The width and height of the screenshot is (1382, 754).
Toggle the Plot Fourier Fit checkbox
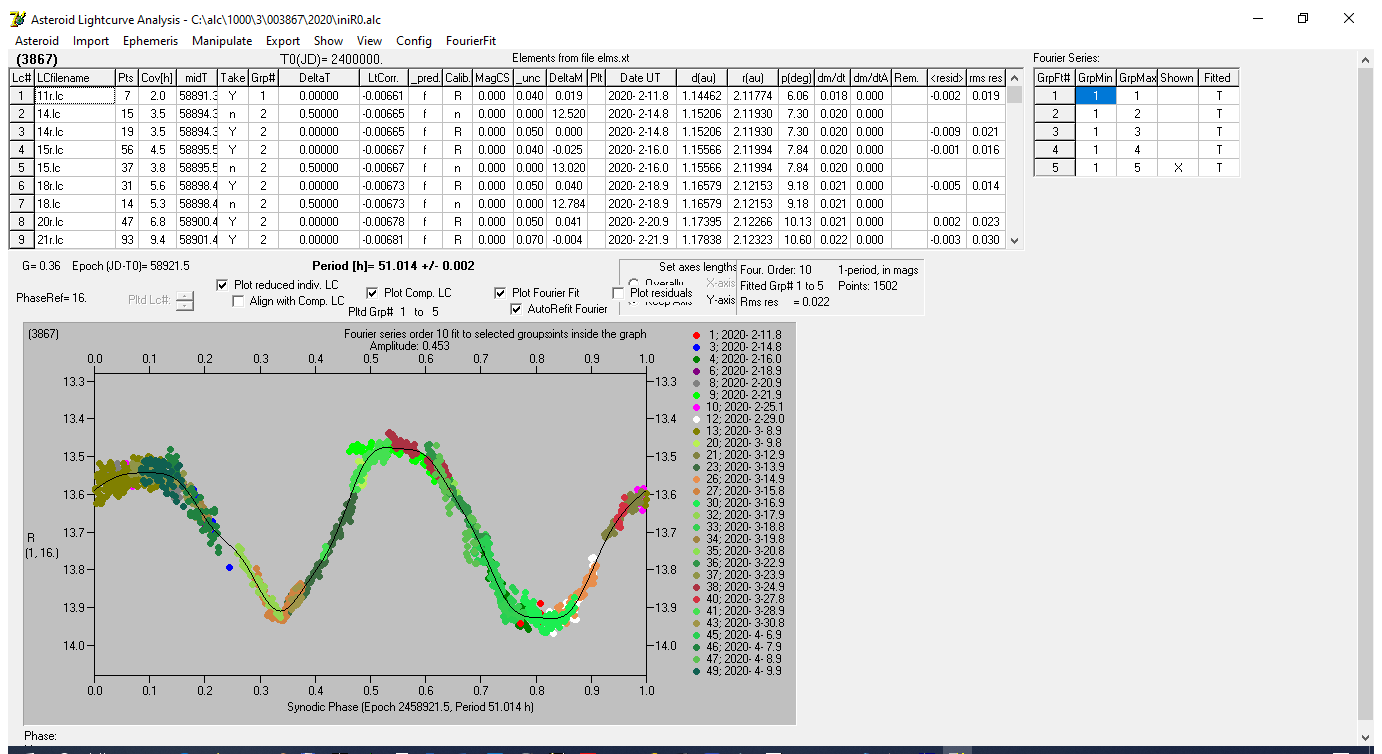(x=500, y=293)
